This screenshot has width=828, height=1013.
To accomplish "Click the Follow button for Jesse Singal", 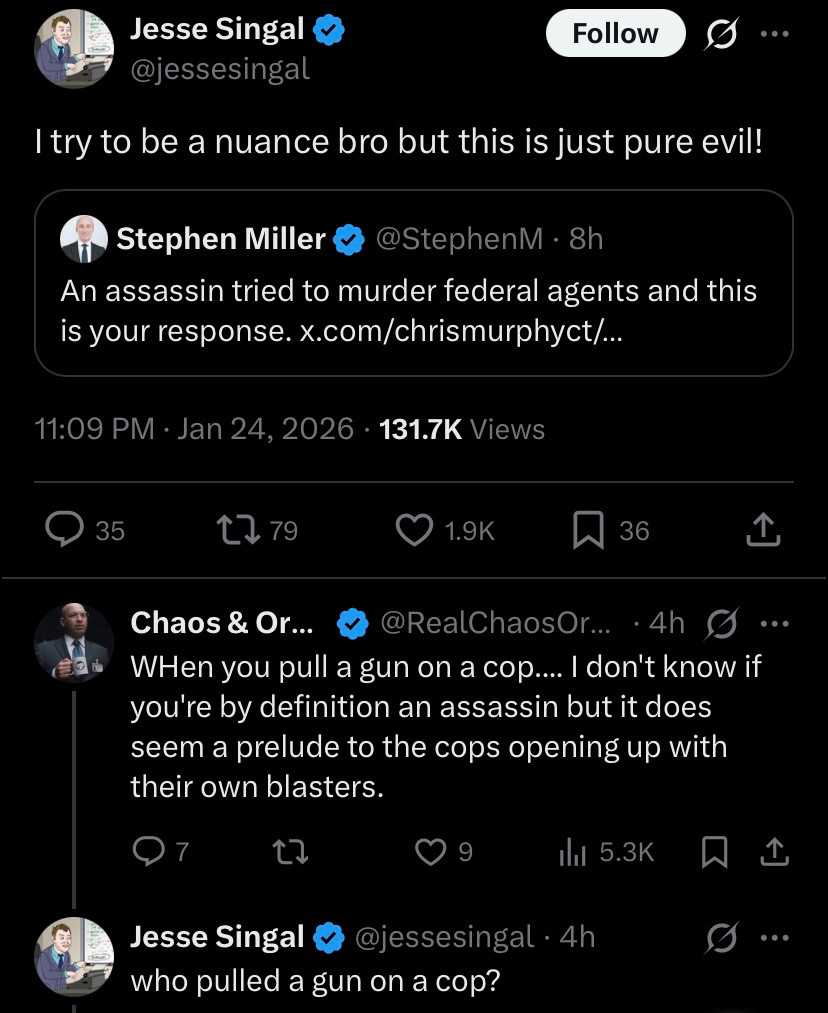I will (615, 34).
